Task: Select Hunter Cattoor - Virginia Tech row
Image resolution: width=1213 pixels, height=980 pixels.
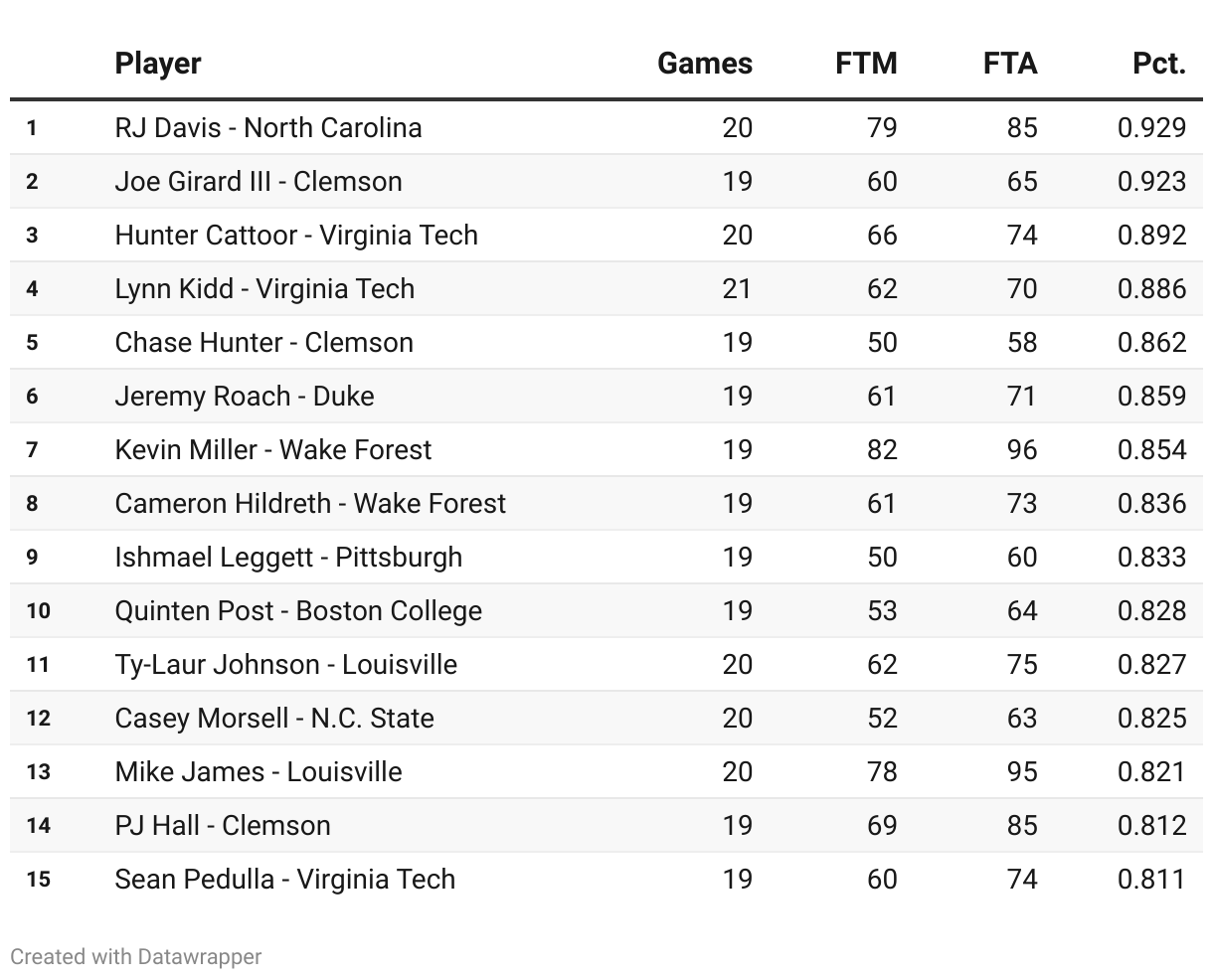Action: 296,235
